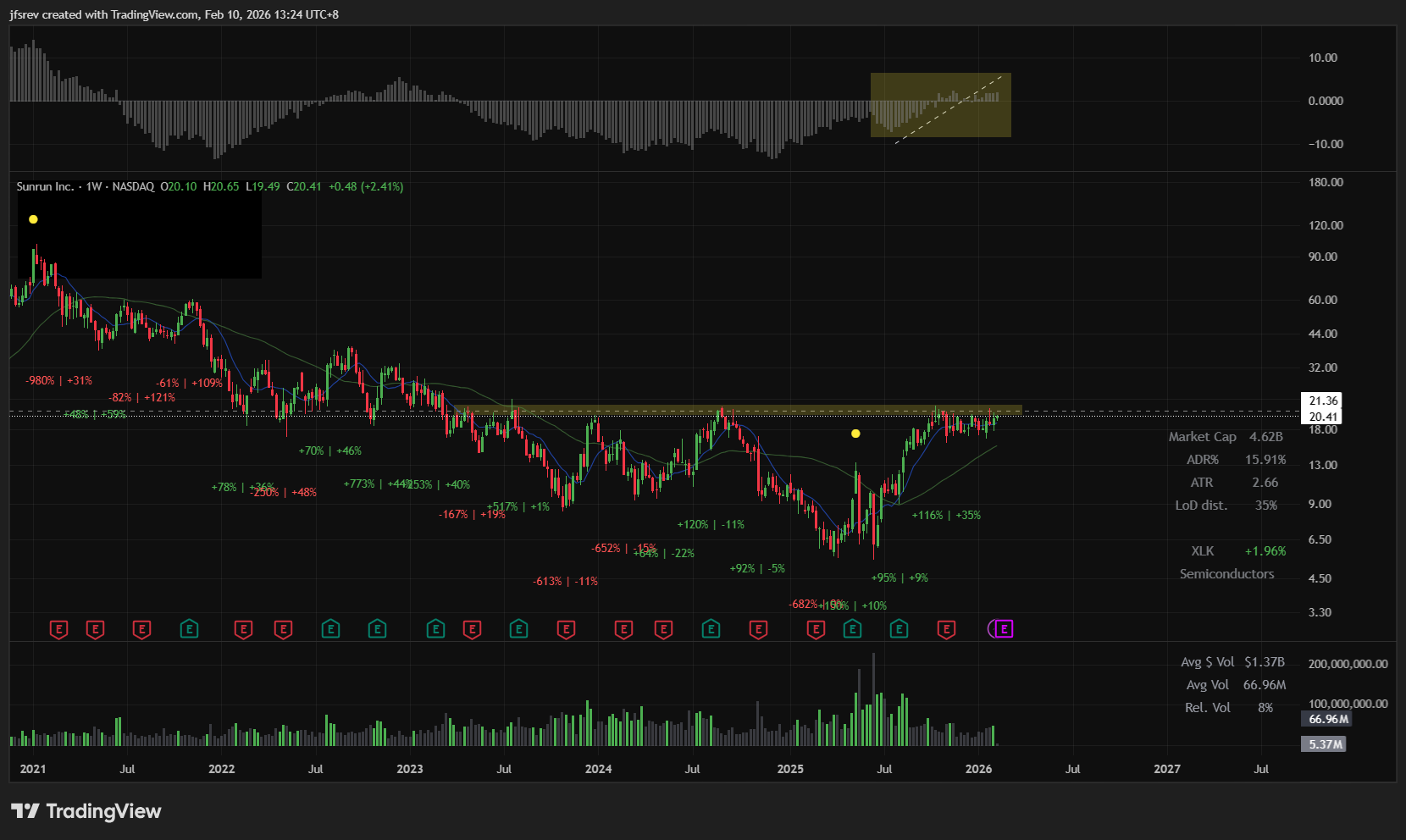Screen dimensions: 1406x840
Task: Click the 60.00 price scale label
Action: (x=1323, y=300)
